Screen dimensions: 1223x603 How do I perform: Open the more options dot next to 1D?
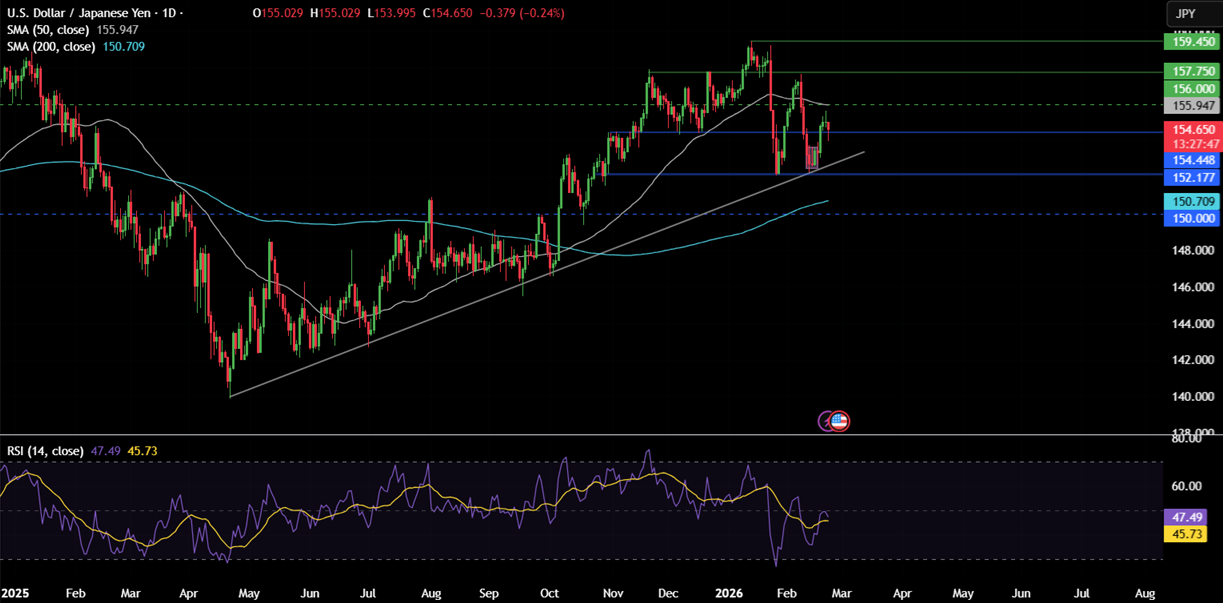pos(181,14)
